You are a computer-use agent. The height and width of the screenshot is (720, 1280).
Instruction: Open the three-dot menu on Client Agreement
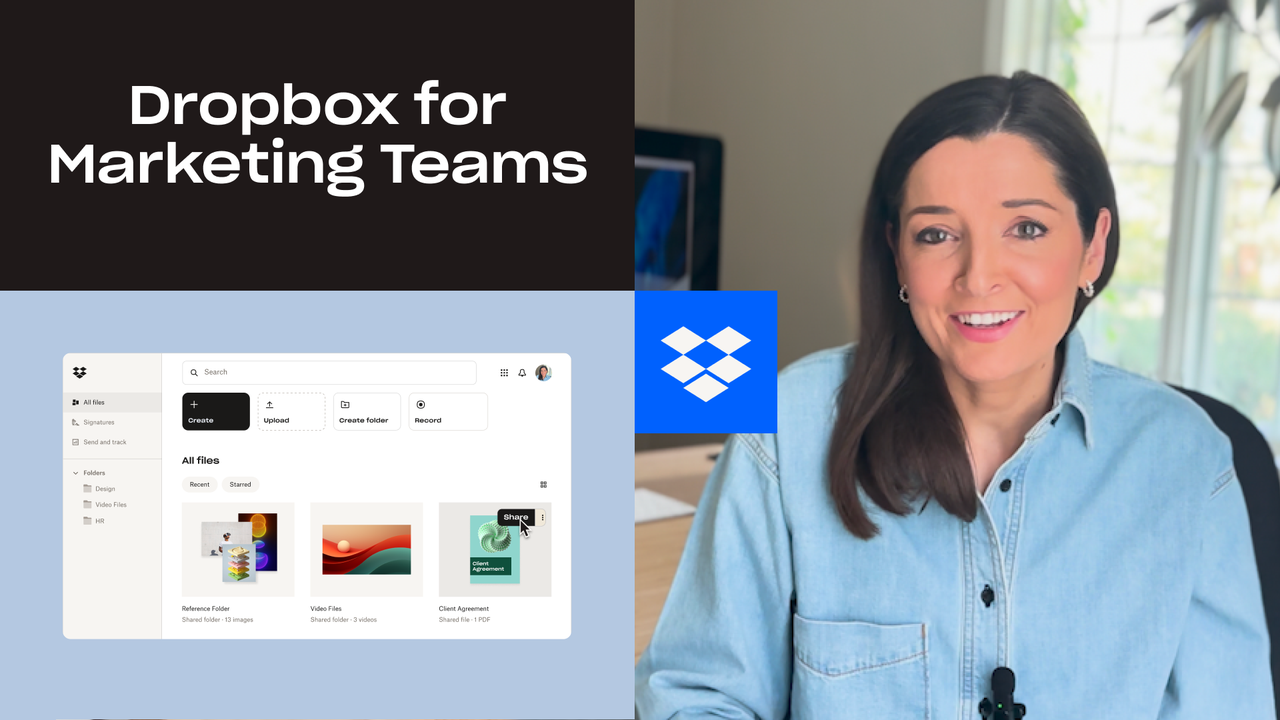[x=543, y=518]
